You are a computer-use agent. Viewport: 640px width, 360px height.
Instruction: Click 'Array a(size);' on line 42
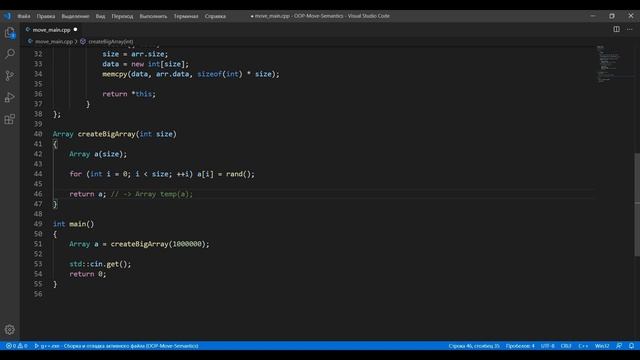click(98, 154)
